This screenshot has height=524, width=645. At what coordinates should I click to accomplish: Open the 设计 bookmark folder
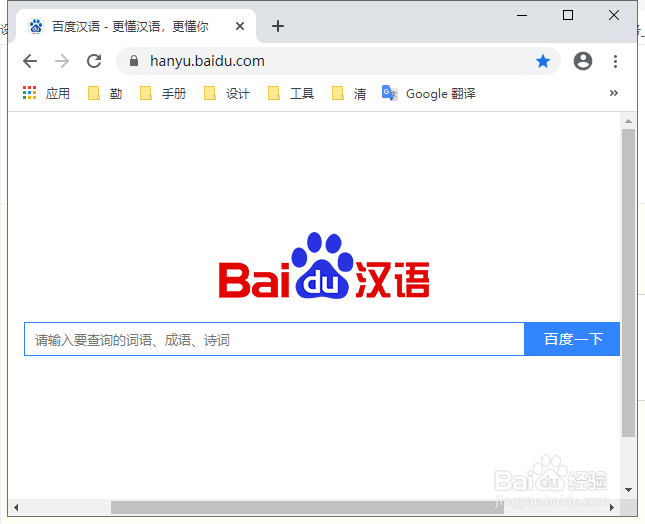pyautogui.click(x=227, y=93)
